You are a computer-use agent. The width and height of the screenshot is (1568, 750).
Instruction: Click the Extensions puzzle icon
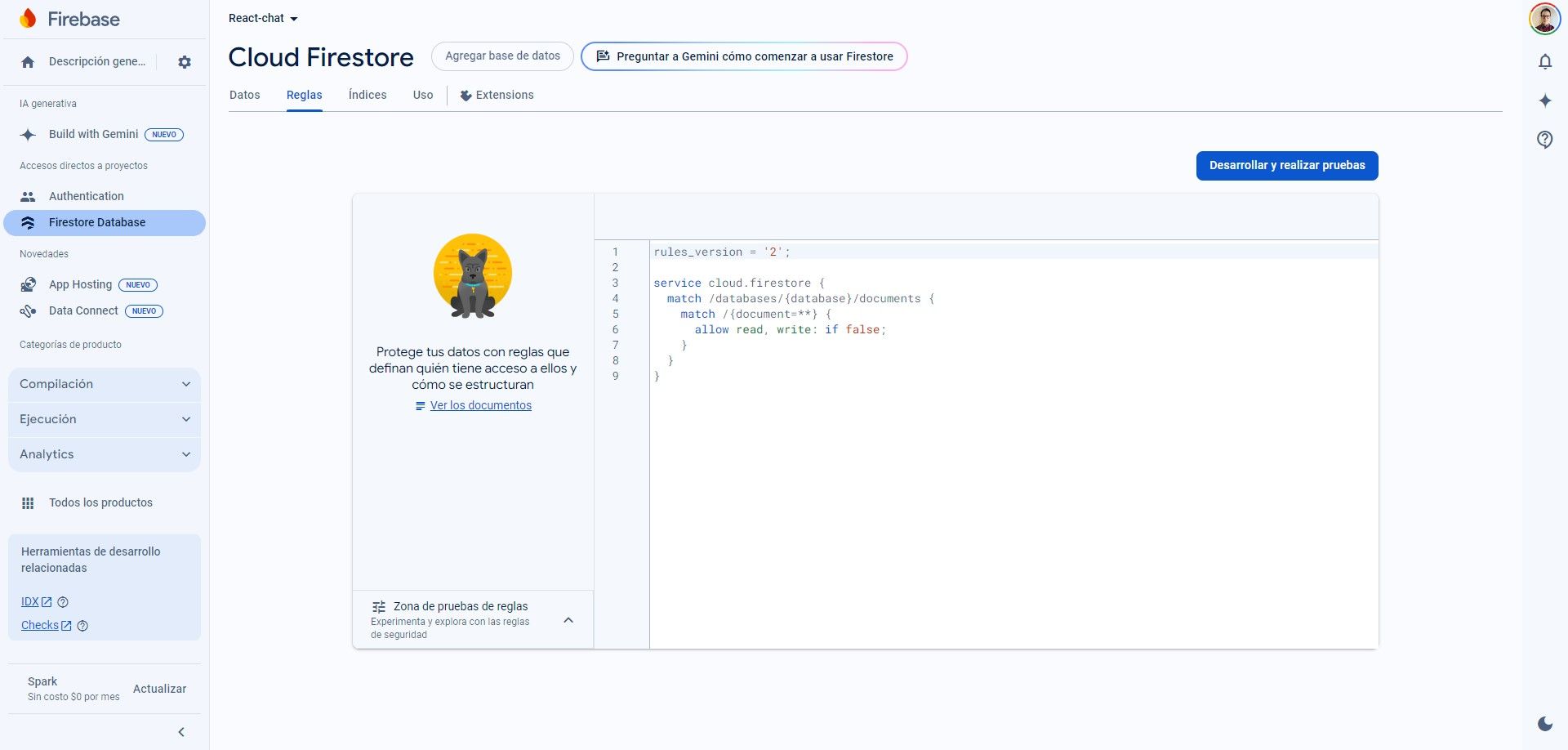coord(466,96)
